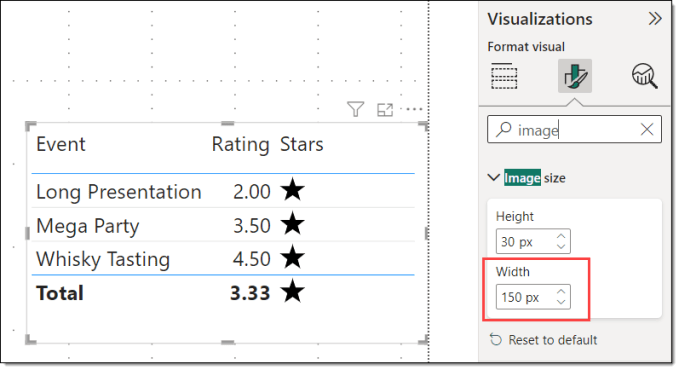The height and width of the screenshot is (370, 679).
Task: Click Reset to default
Action: pos(543,340)
